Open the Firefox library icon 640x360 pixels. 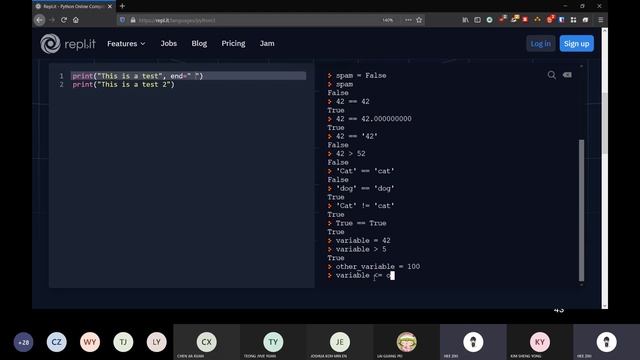point(465,20)
